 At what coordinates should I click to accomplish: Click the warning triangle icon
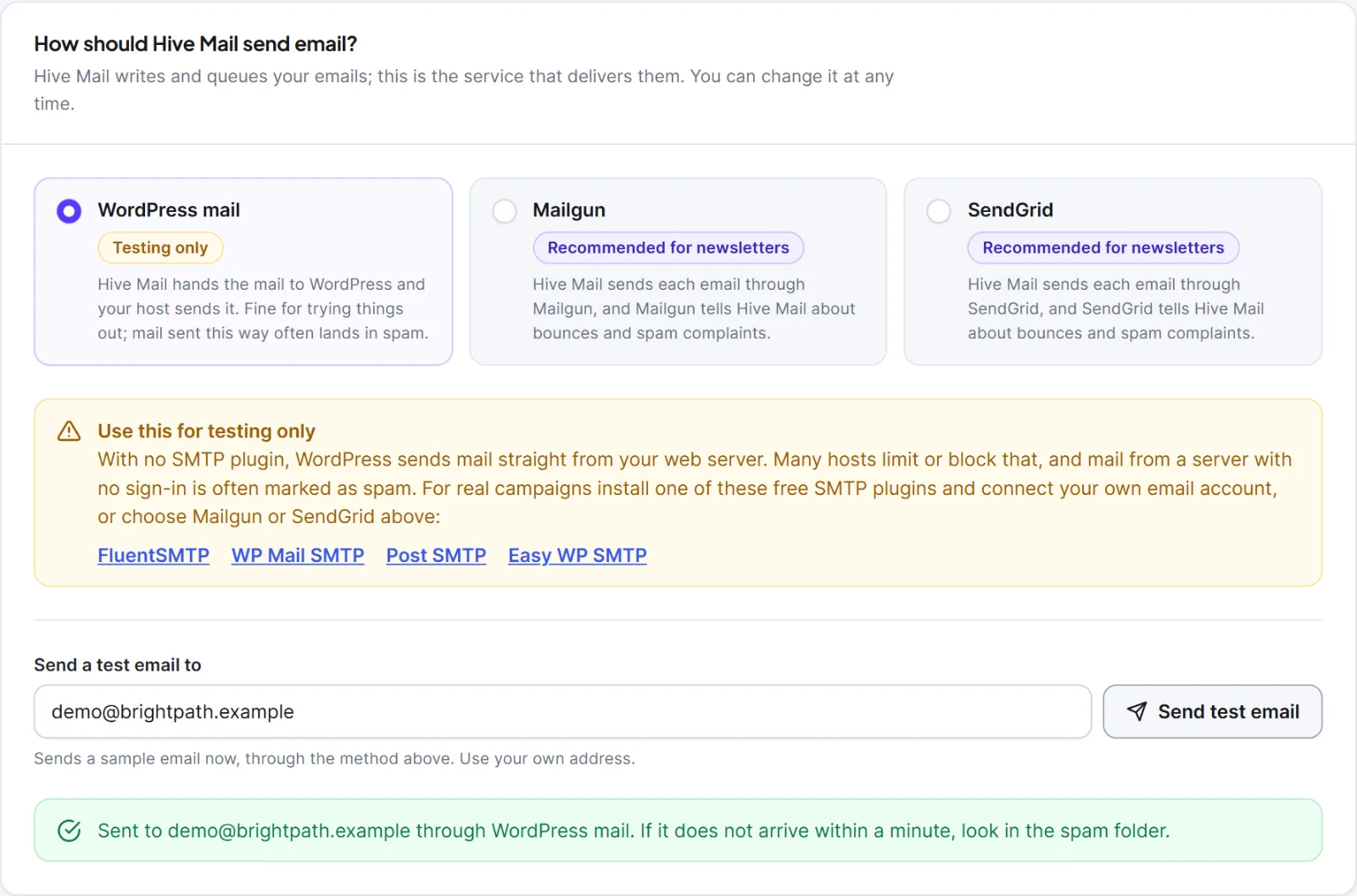69,431
